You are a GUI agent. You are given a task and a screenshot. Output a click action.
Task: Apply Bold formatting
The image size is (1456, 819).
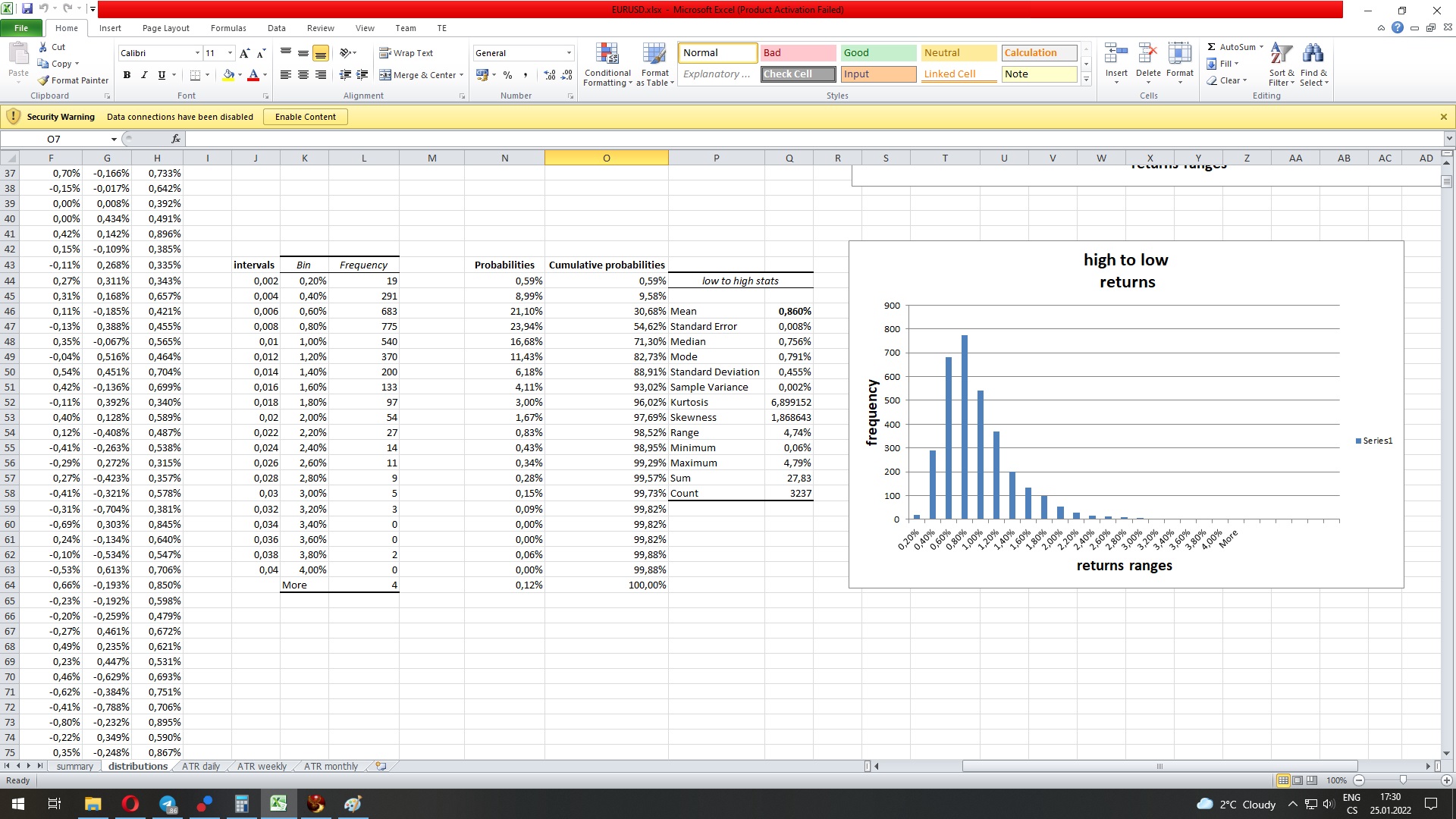tap(127, 75)
